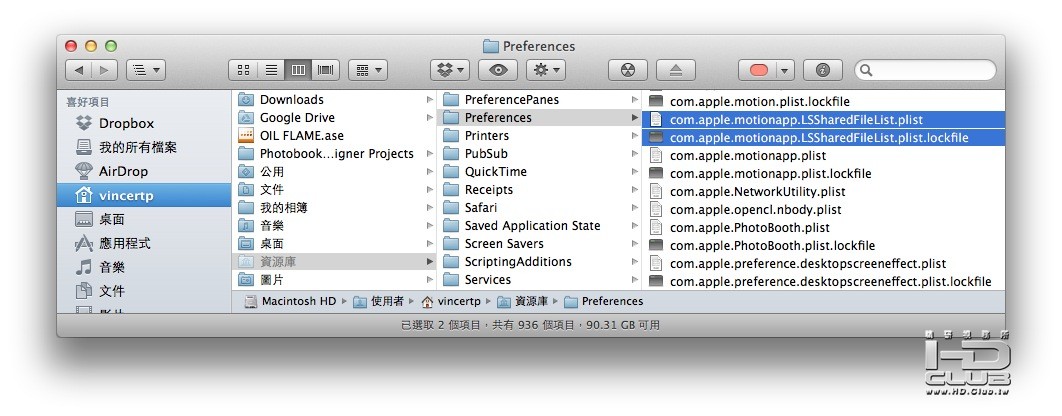Image resolution: width=1062 pixels, height=416 pixels.
Task: Click the red label button
Action: (759, 70)
